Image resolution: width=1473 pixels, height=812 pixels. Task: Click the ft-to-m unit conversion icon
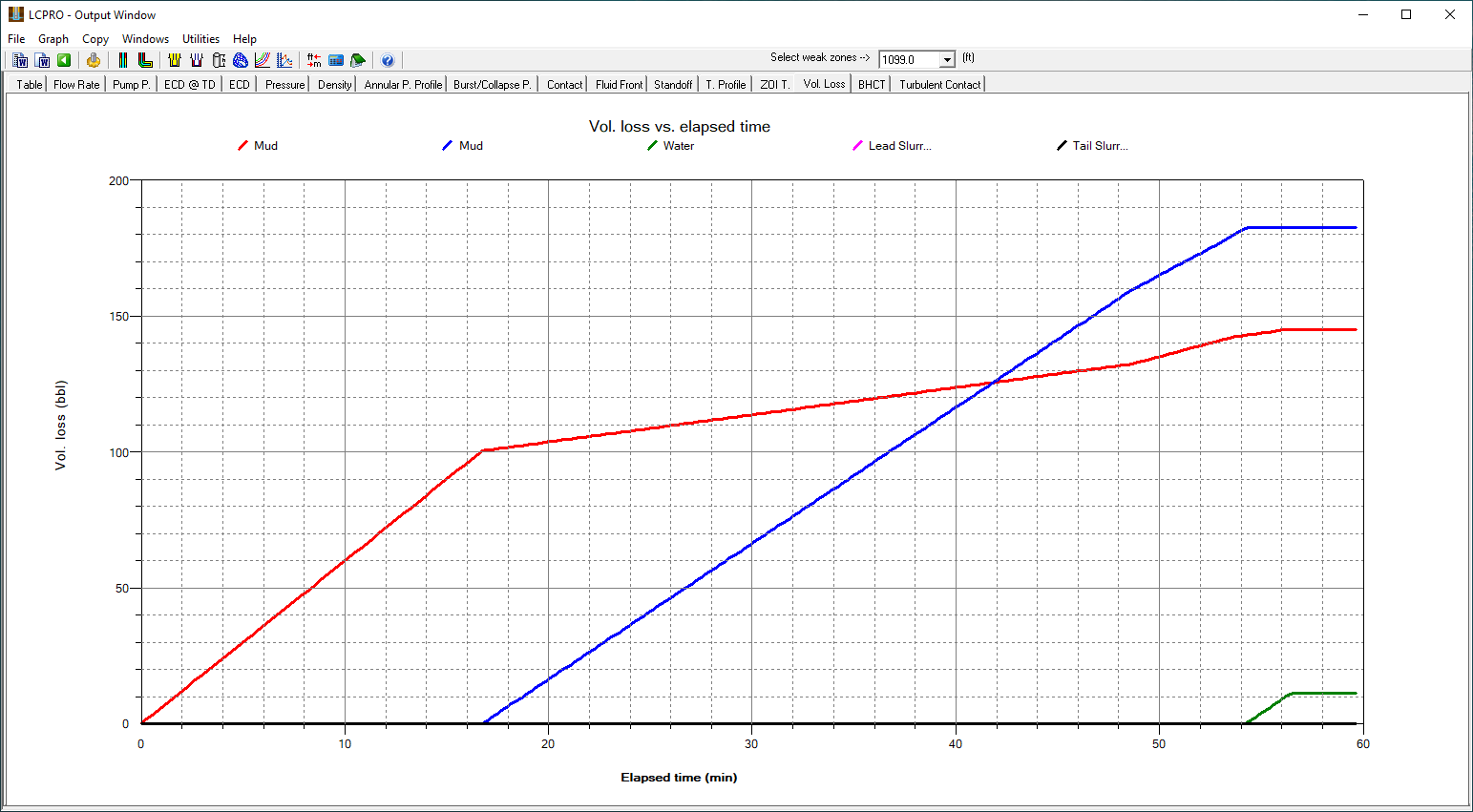click(x=314, y=60)
